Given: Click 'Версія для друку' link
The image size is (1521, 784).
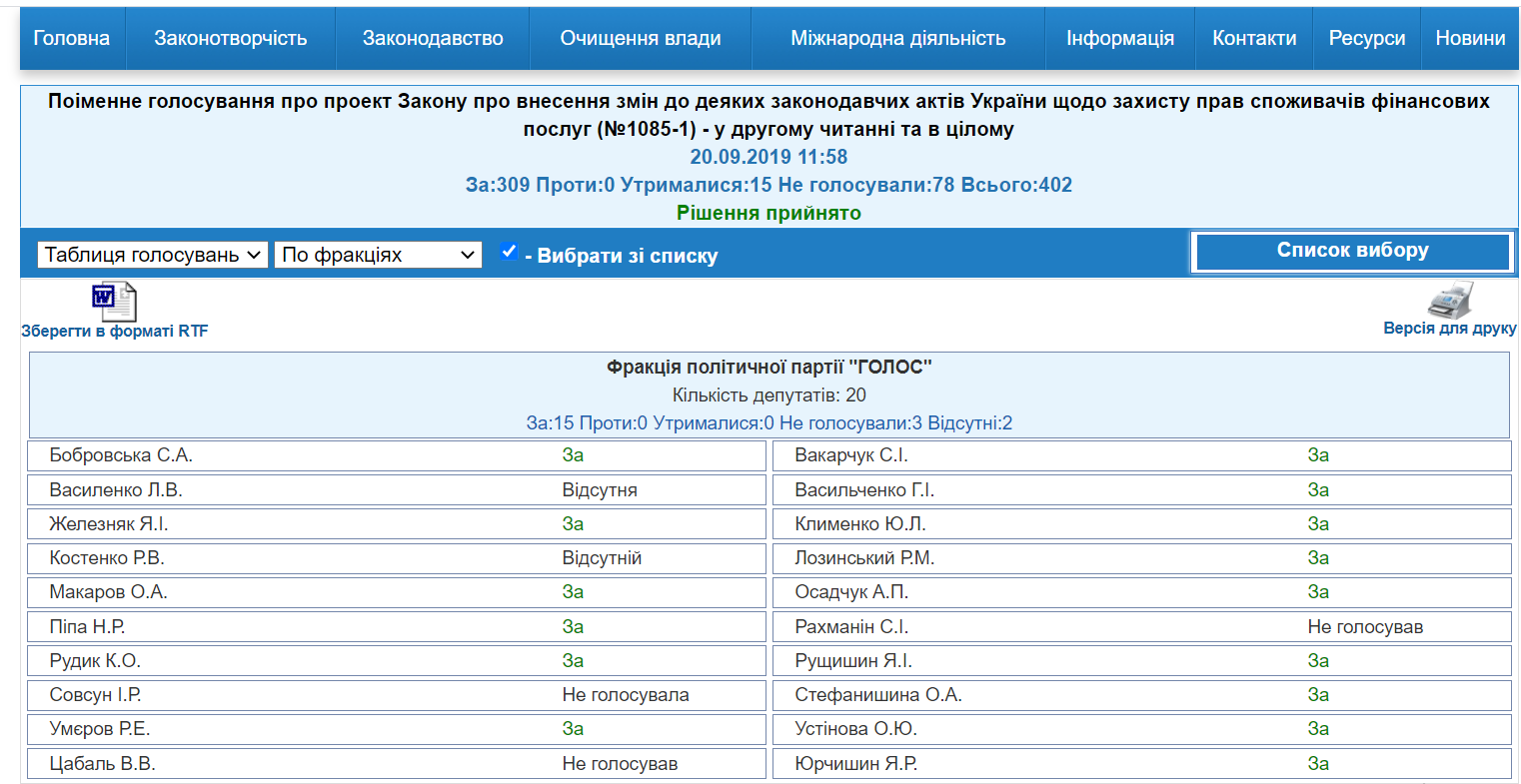Looking at the screenshot, I should pyautogui.click(x=1450, y=329).
